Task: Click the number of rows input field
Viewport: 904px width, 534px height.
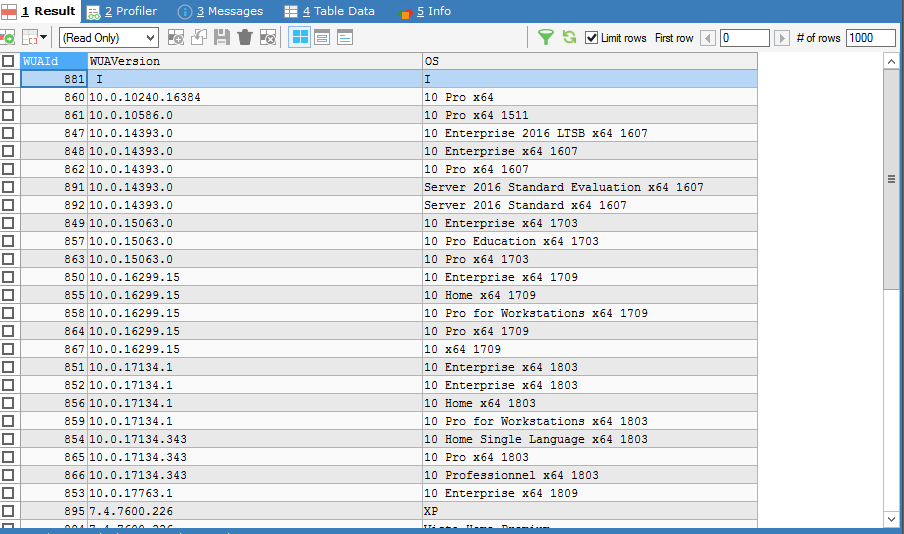Action: [x=870, y=38]
